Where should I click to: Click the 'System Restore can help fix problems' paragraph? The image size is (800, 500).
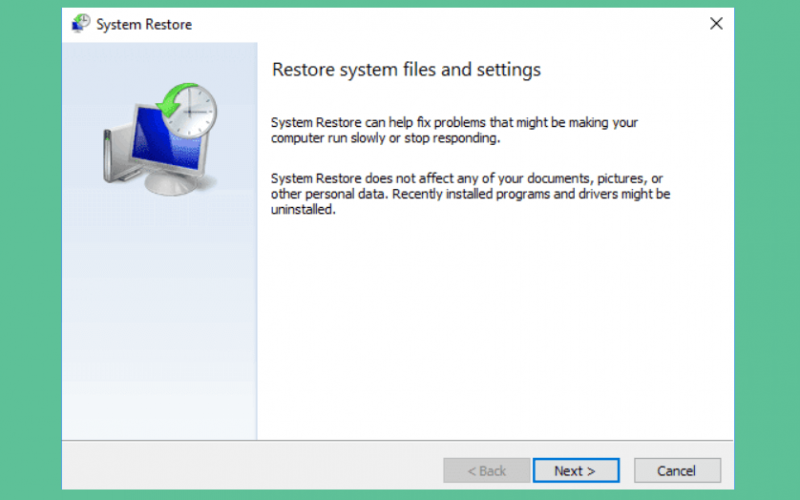point(454,130)
